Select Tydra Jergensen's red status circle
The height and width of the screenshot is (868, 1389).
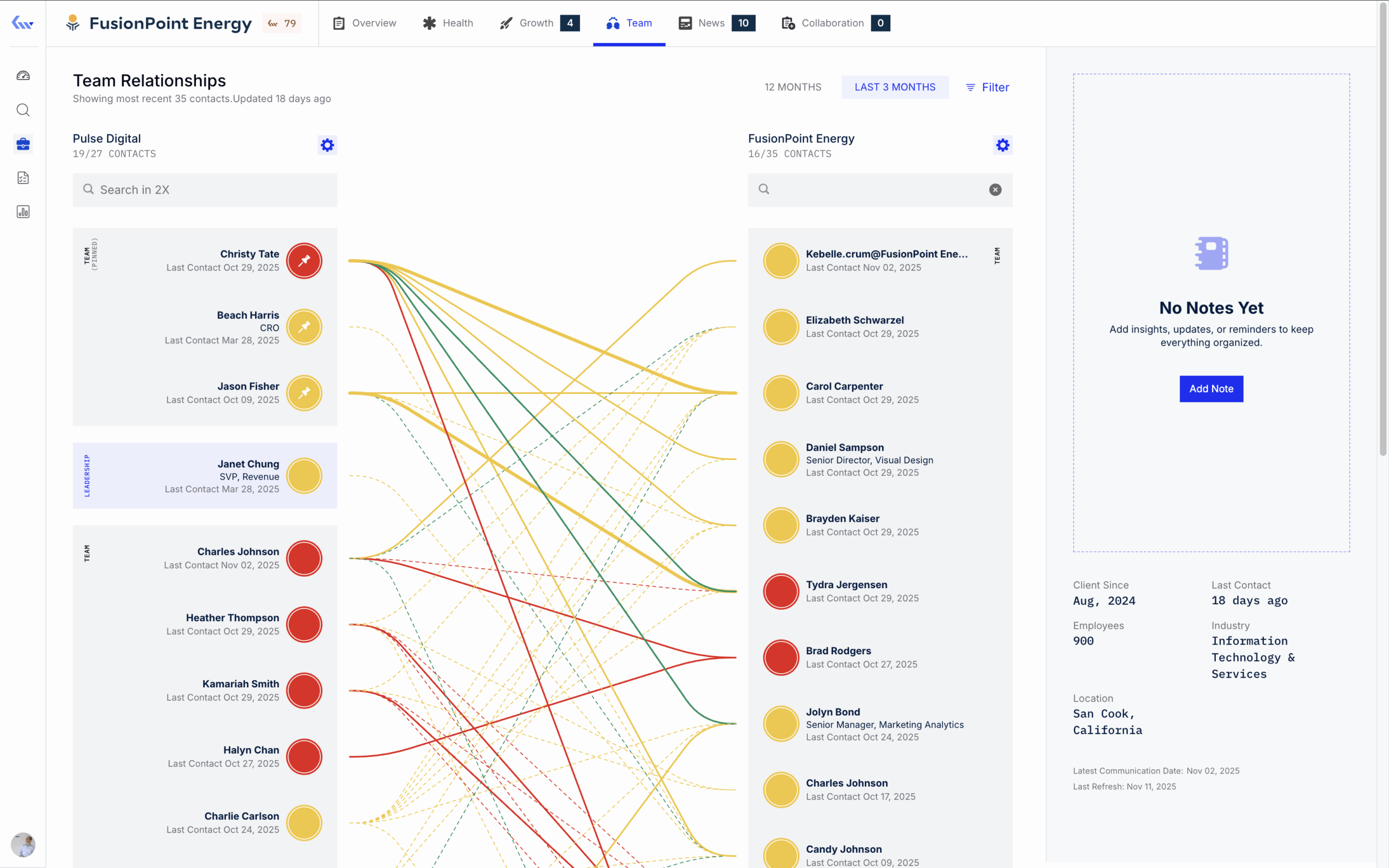[781, 591]
